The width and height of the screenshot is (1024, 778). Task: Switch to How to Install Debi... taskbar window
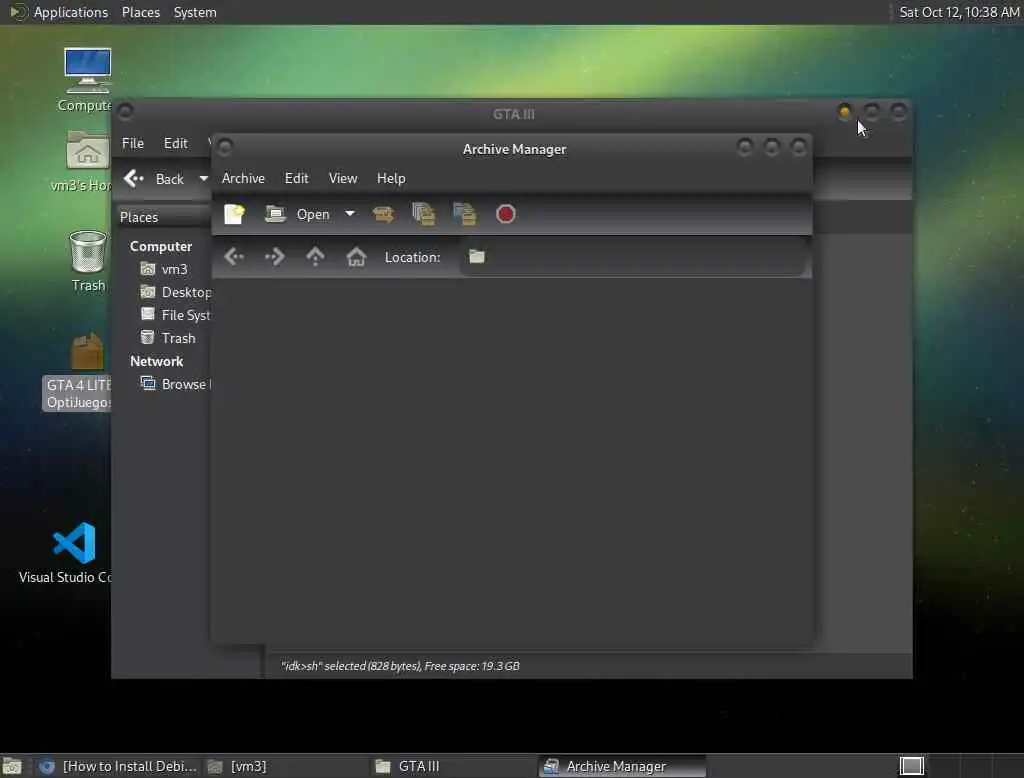click(118, 766)
